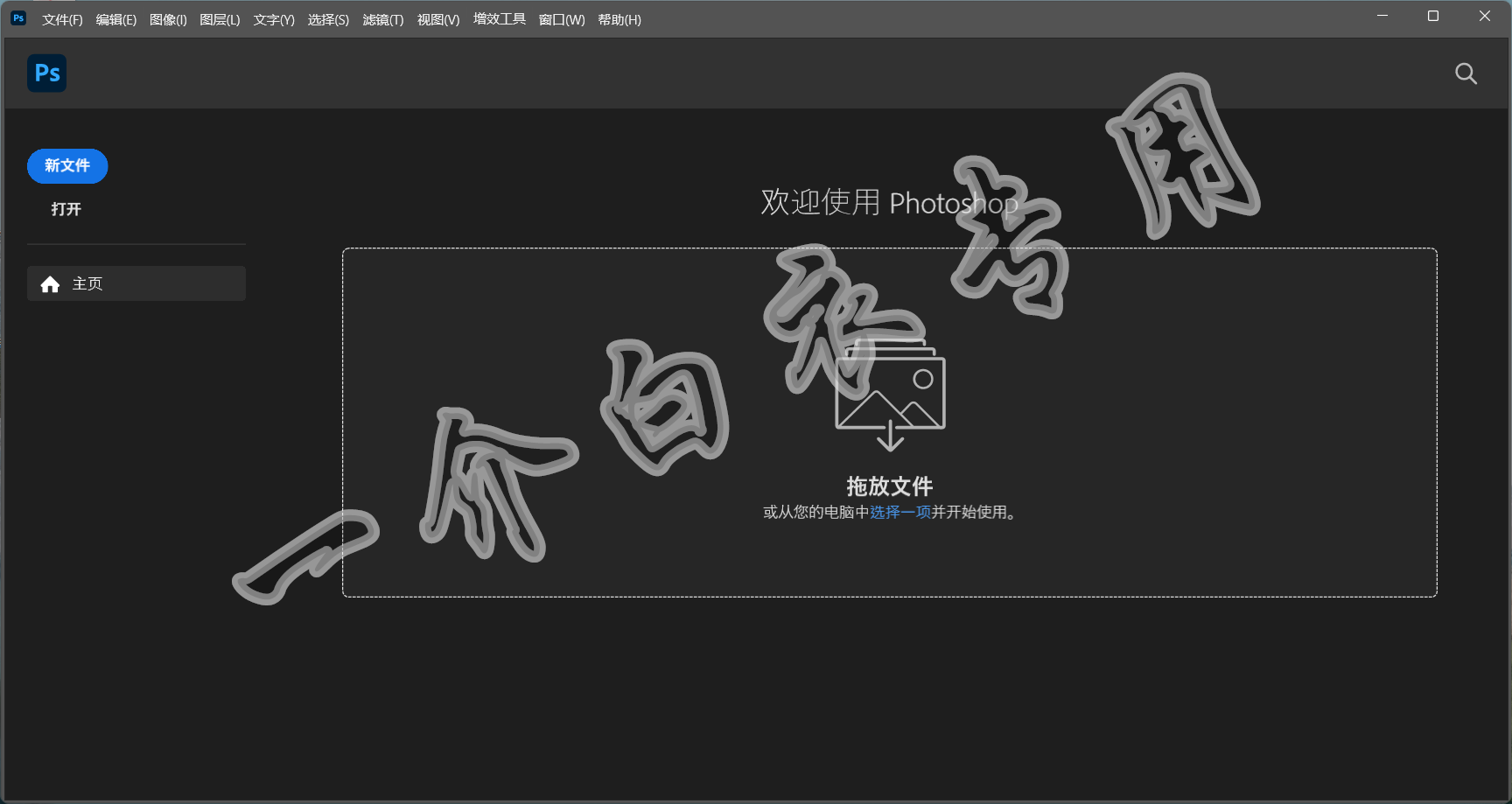Open the 文件(F) menu
This screenshot has width=1512, height=804.
click(x=62, y=19)
